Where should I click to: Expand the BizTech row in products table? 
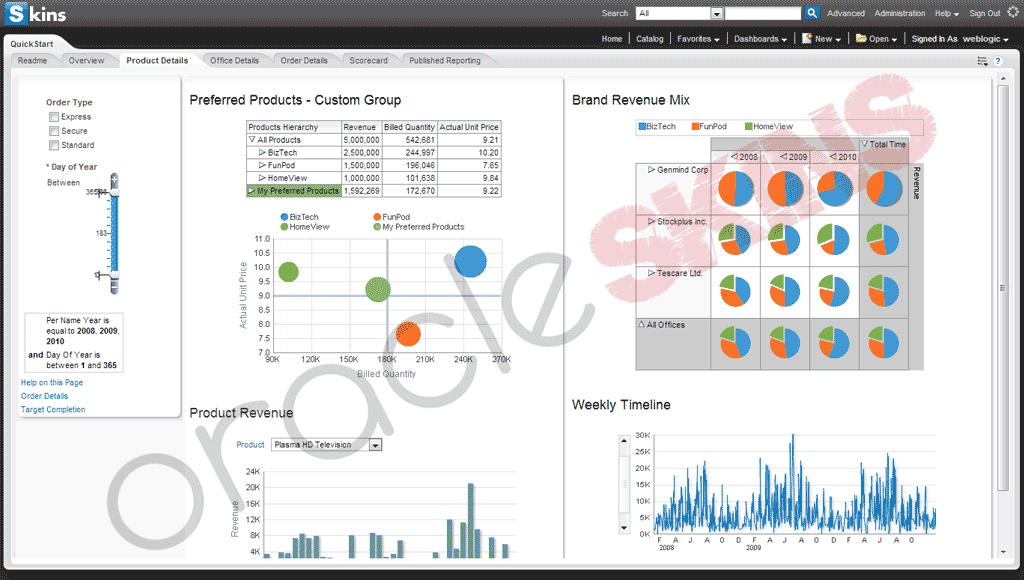[x=262, y=153]
